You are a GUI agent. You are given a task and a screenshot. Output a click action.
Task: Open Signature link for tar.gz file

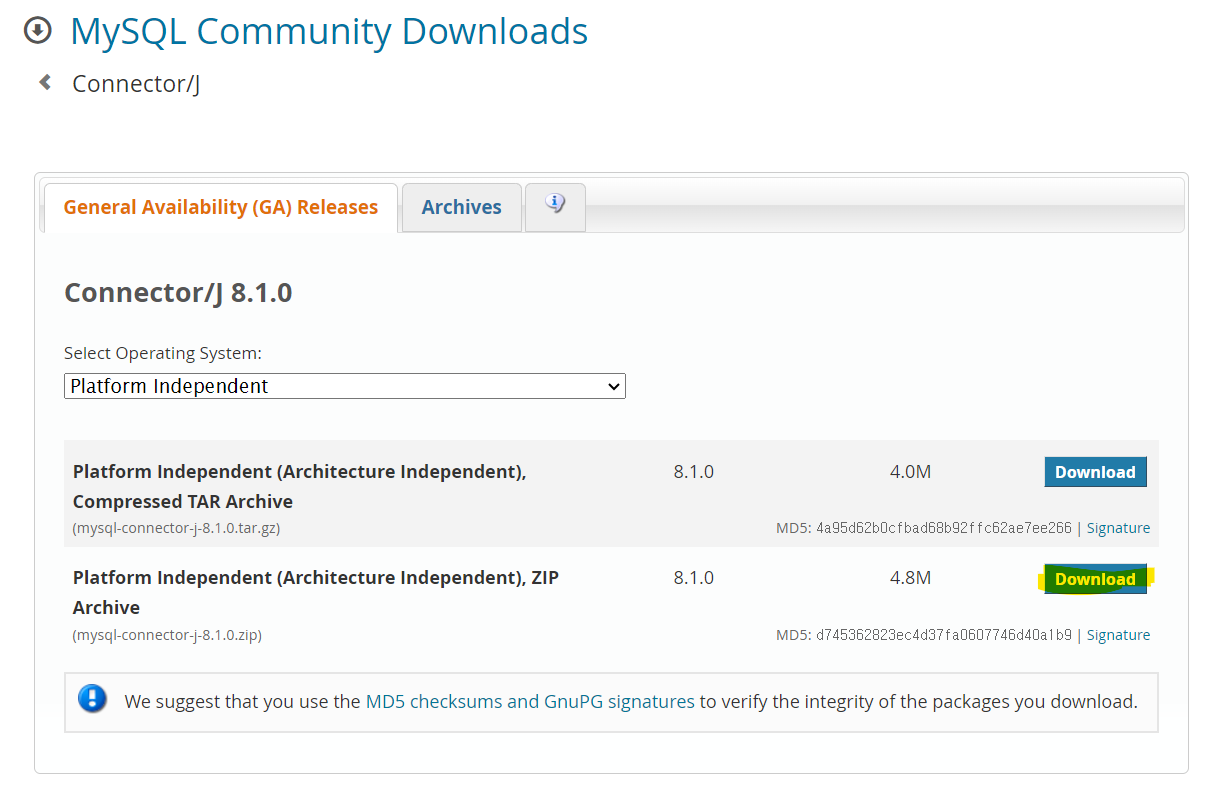click(1118, 528)
